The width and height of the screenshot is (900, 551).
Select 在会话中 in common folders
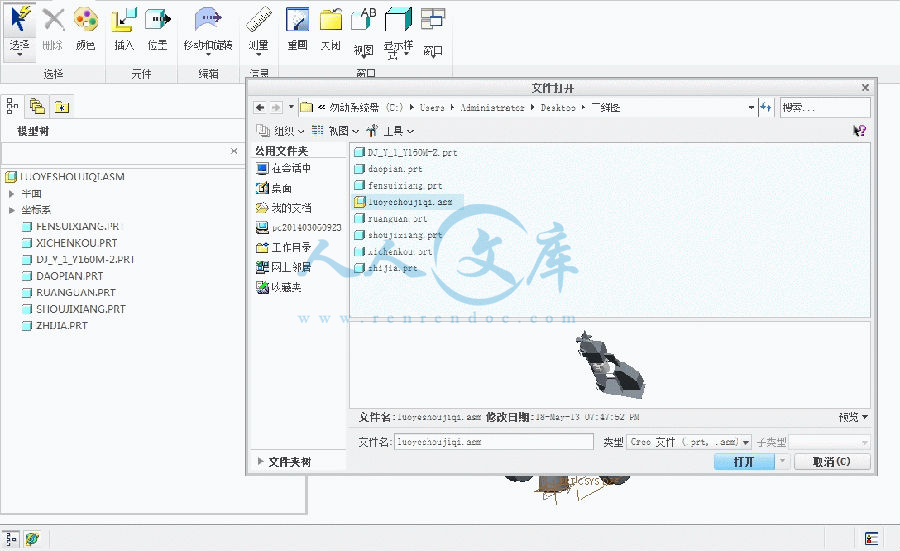284,168
